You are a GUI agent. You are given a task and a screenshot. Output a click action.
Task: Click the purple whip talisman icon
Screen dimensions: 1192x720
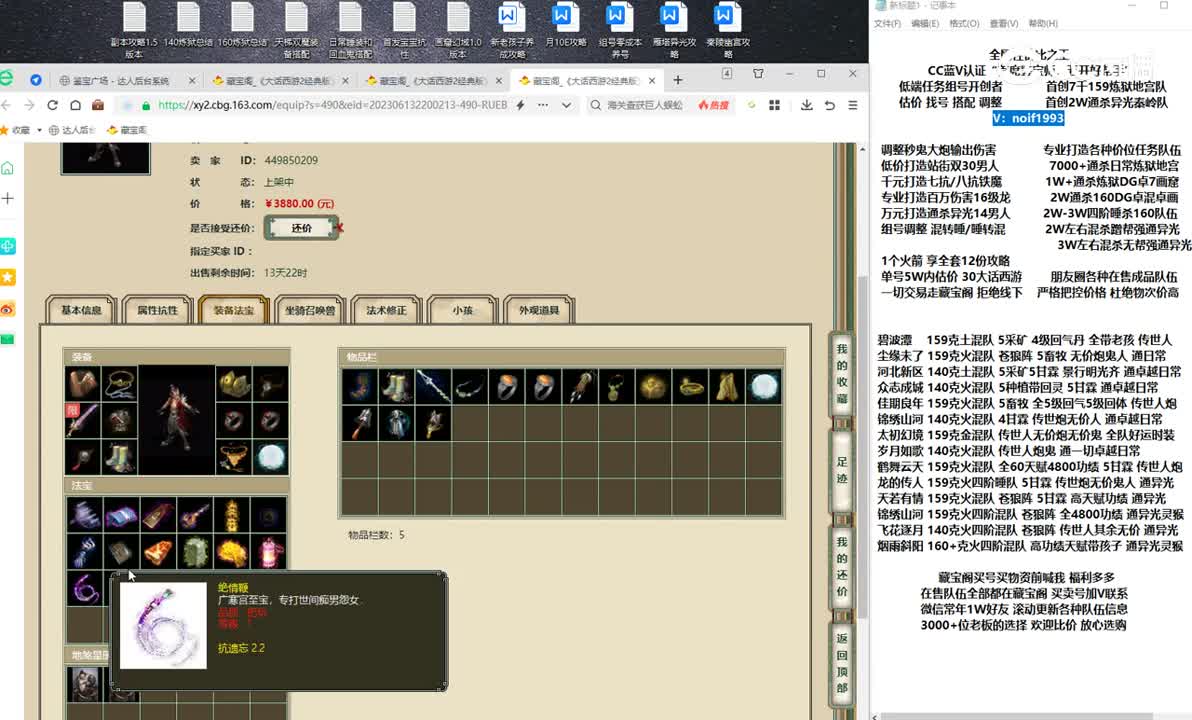tap(84, 588)
